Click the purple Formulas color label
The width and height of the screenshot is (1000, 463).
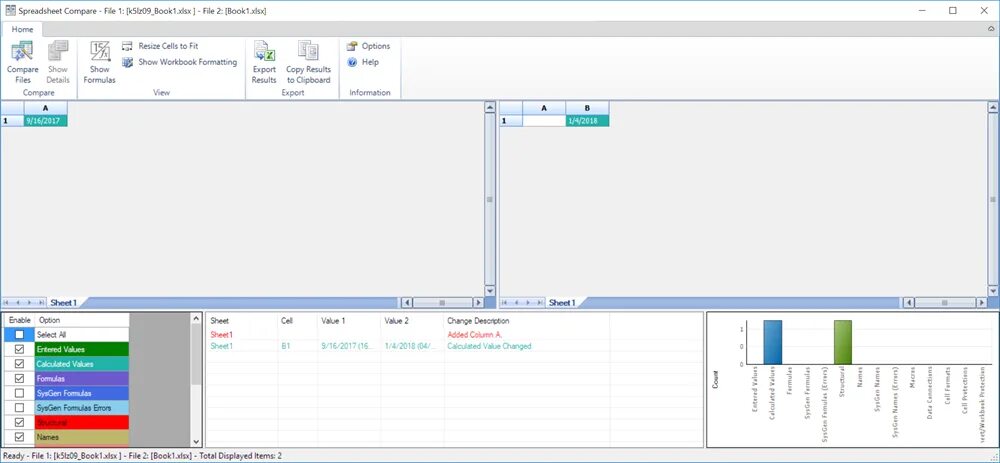click(x=82, y=379)
